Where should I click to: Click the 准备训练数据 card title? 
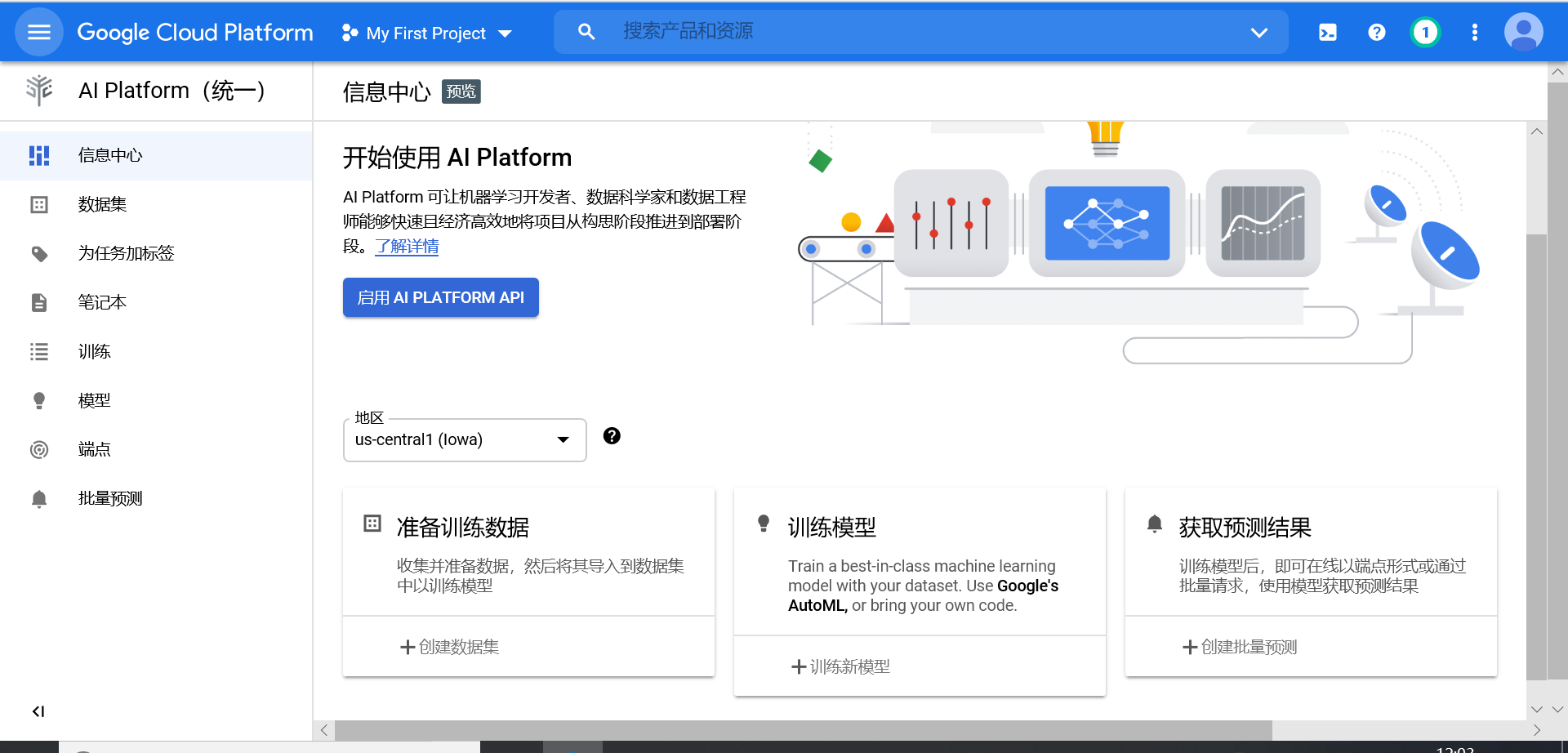point(463,528)
